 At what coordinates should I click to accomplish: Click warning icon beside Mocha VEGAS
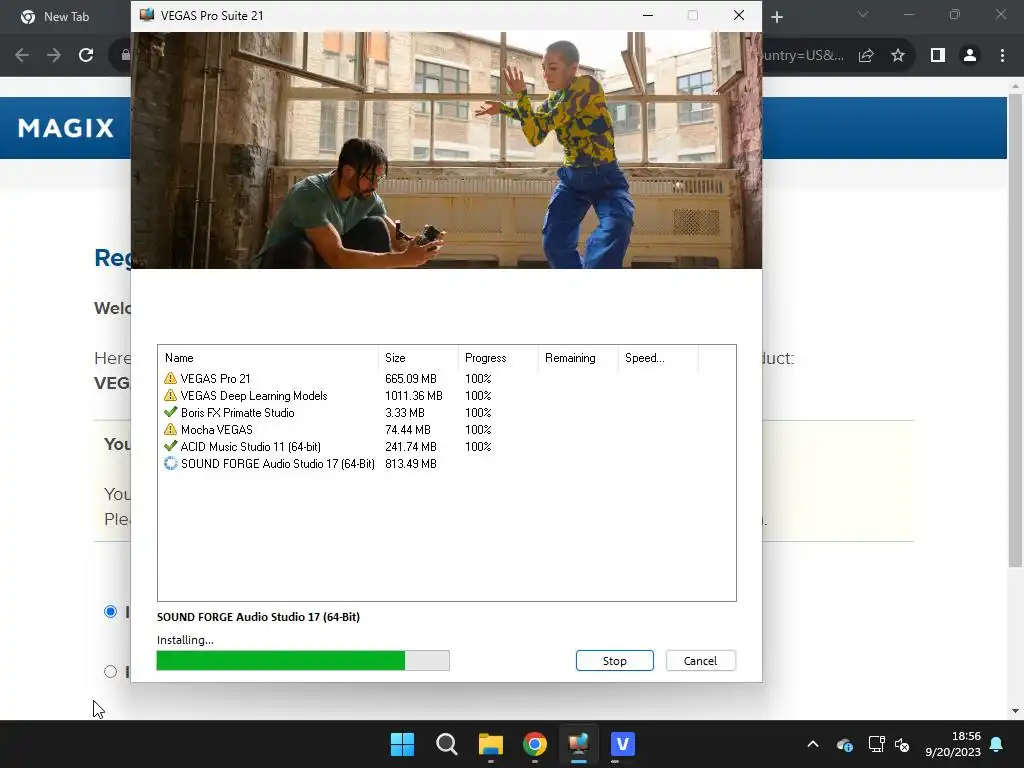(x=170, y=430)
